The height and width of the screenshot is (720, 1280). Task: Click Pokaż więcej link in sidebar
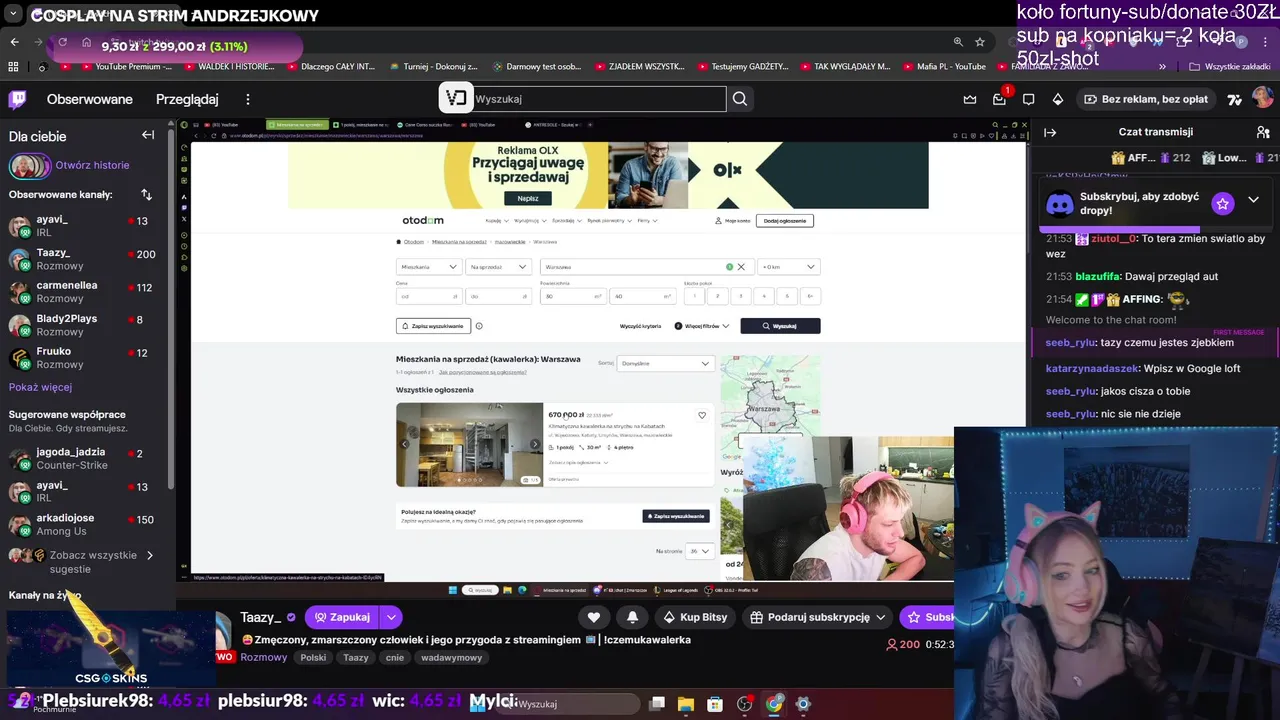click(x=40, y=387)
